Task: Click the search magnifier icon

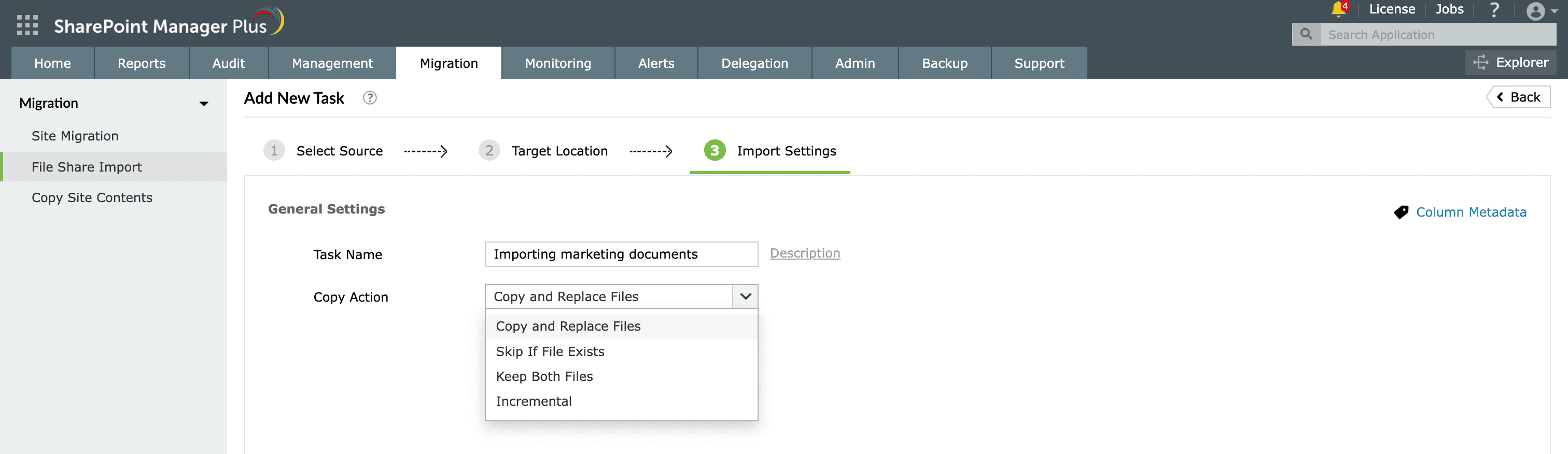Action: (x=1306, y=34)
